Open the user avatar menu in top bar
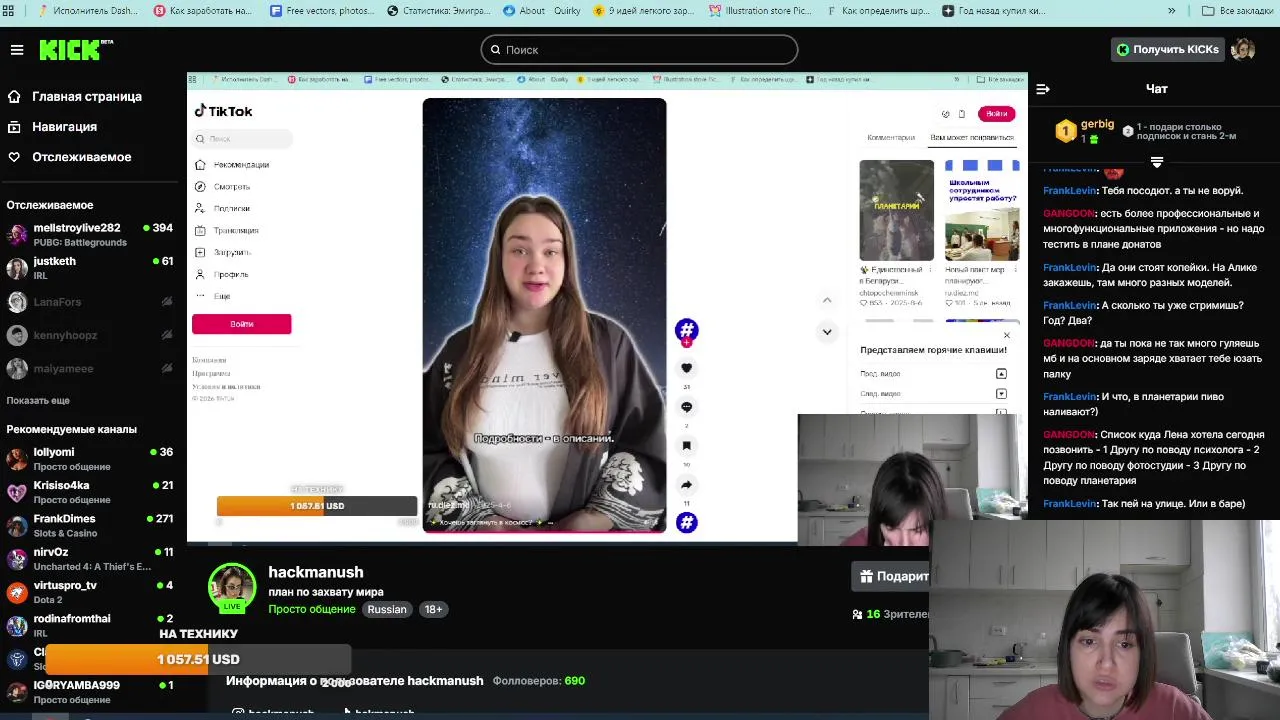The image size is (1280, 720). click(x=1243, y=49)
